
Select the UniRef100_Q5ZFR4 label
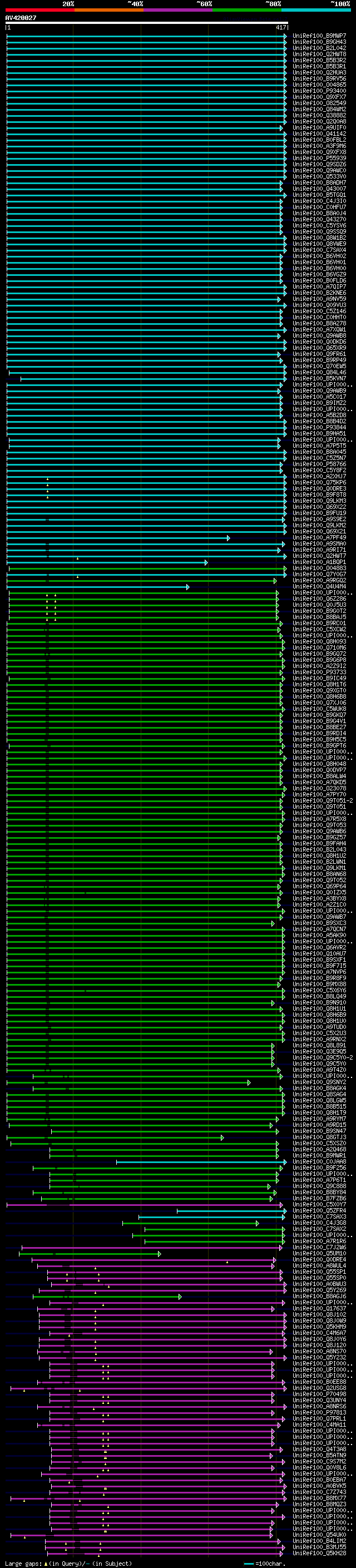pos(319,1211)
